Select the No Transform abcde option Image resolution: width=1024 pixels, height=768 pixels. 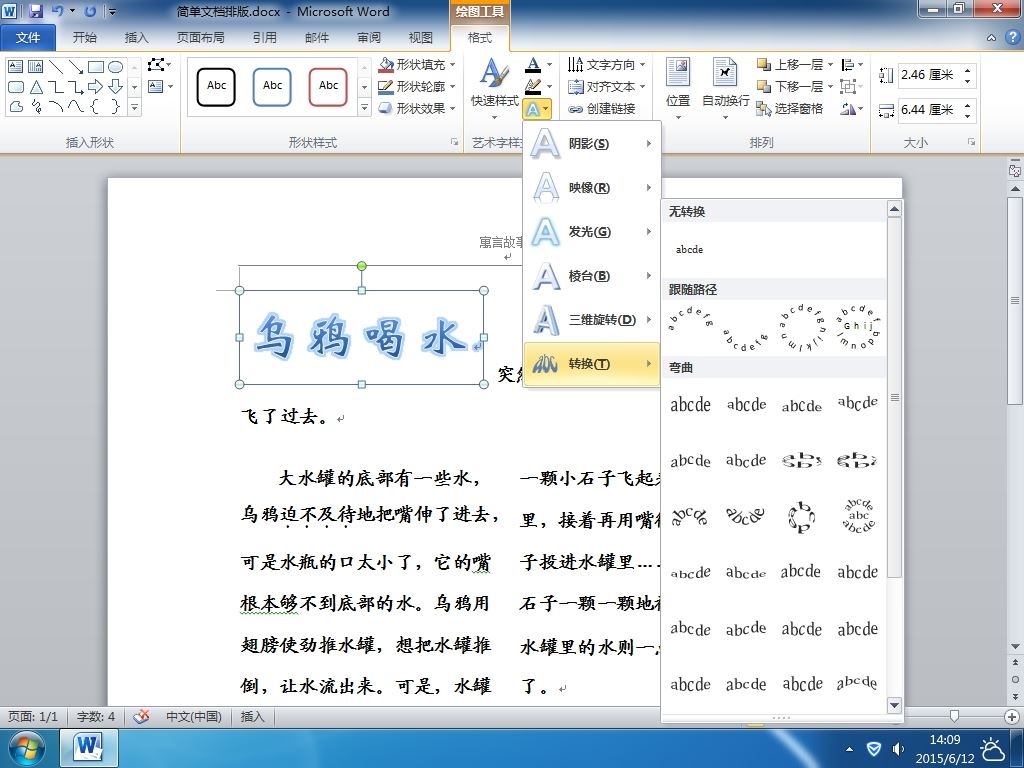coord(690,249)
